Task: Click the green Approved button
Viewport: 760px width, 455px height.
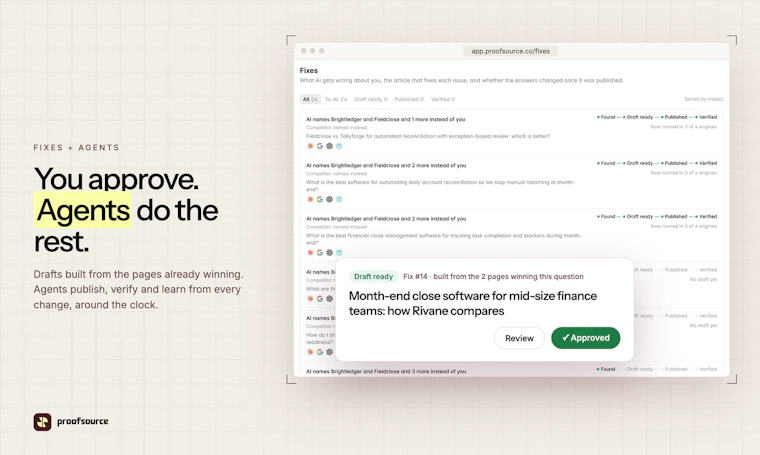Action: [x=586, y=338]
